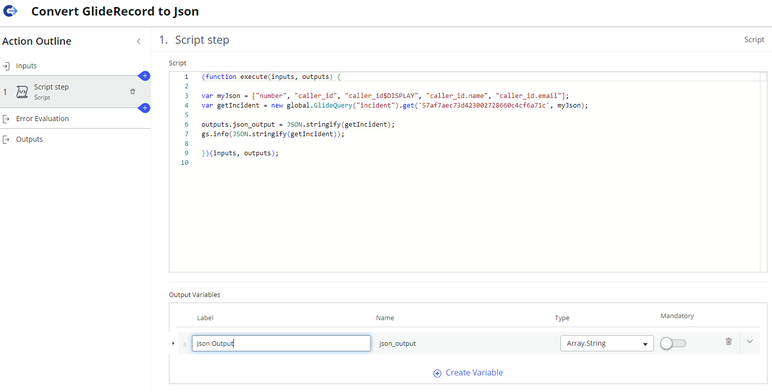Delete Script step using its trash icon
This screenshot has width=772, height=392.
pyautogui.click(x=132, y=92)
